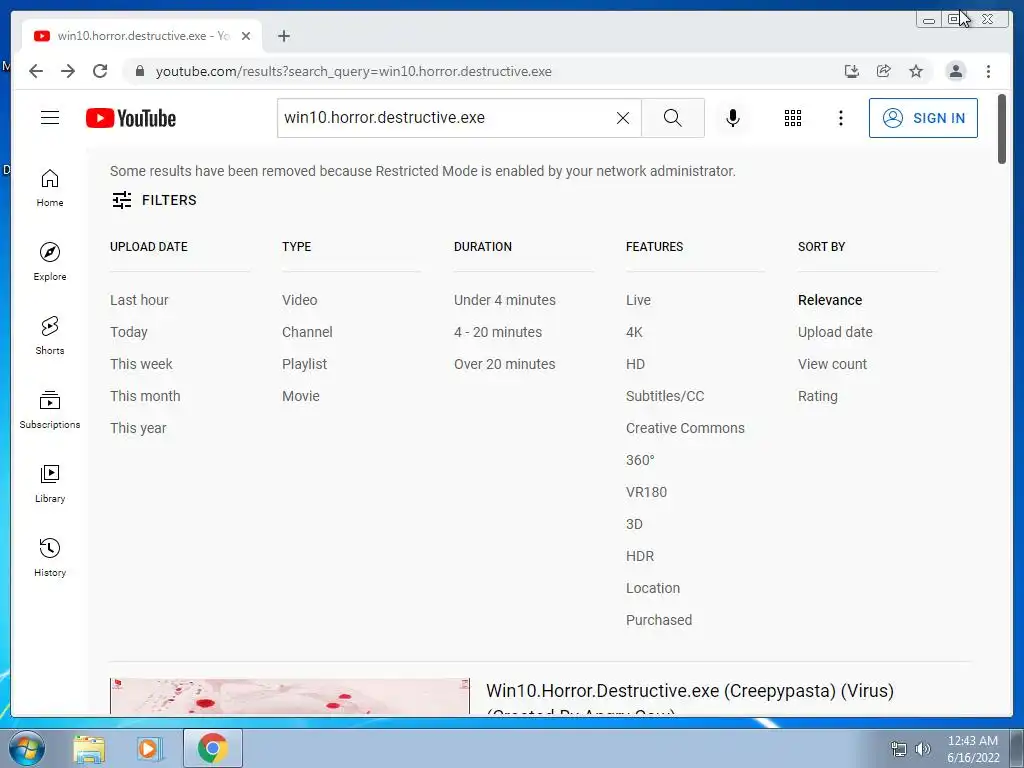The height and width of the screenshot is (768, 1024).
Task: Open the YouTube hamburger guide menu
Action: 50,118
